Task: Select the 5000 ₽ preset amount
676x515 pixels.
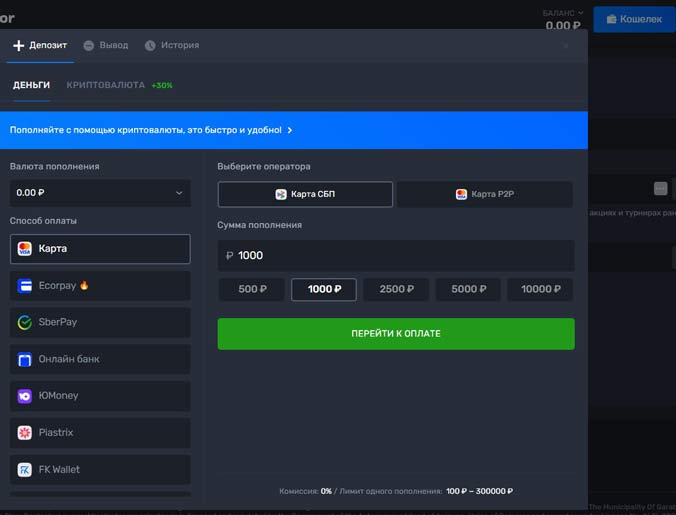Action: pos(468,289)
